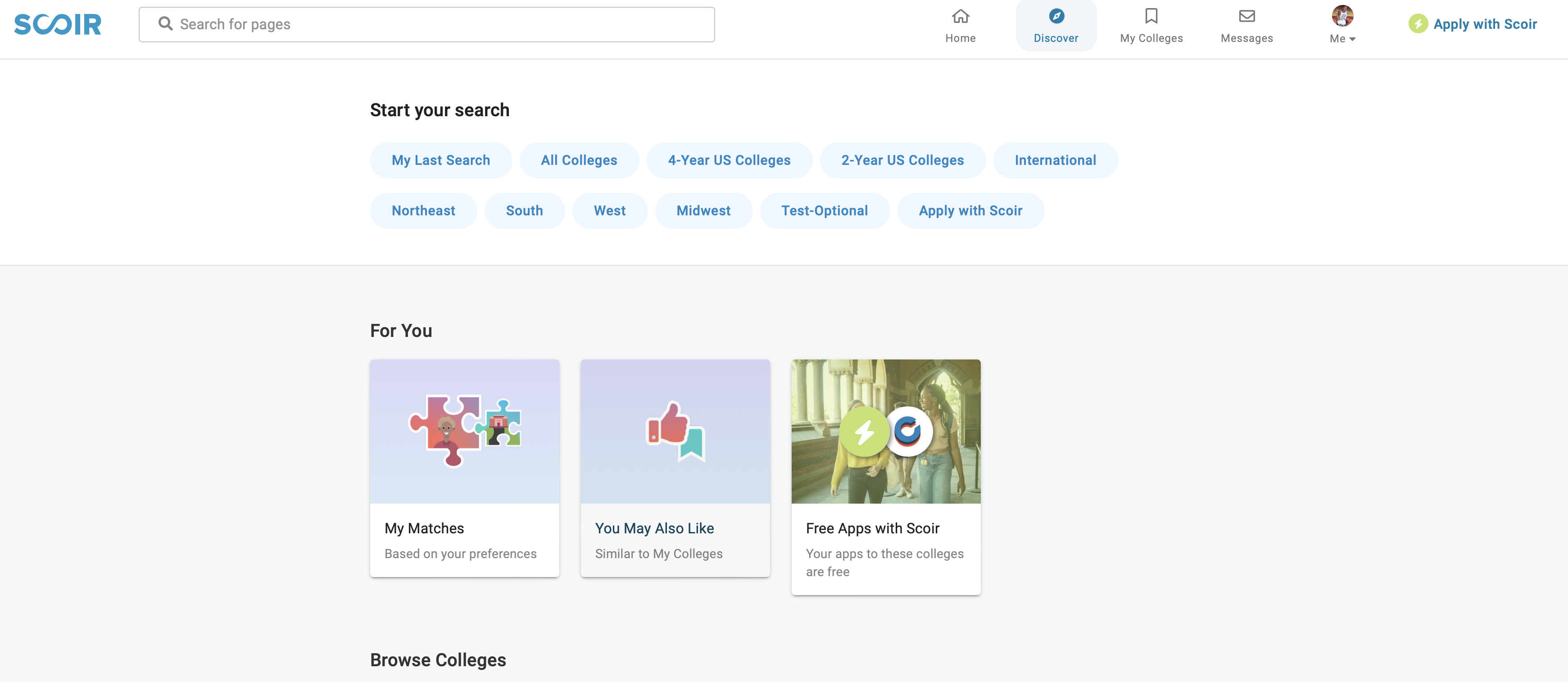The height and width of the screenshot is (682, 1568).
Task: Click 'Based on your preferences' text
Action: pos(460,554)
